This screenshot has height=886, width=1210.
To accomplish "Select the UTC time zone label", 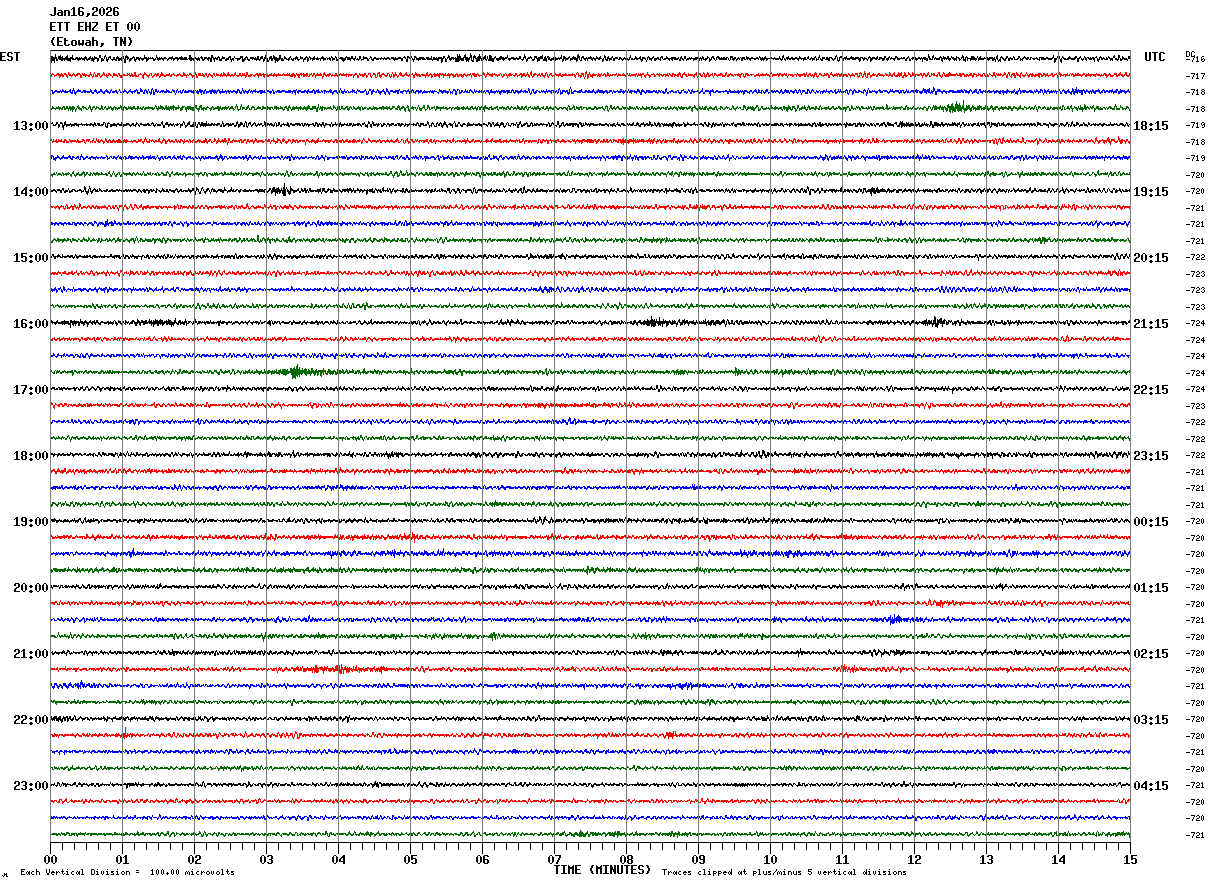I will 1155,57.
